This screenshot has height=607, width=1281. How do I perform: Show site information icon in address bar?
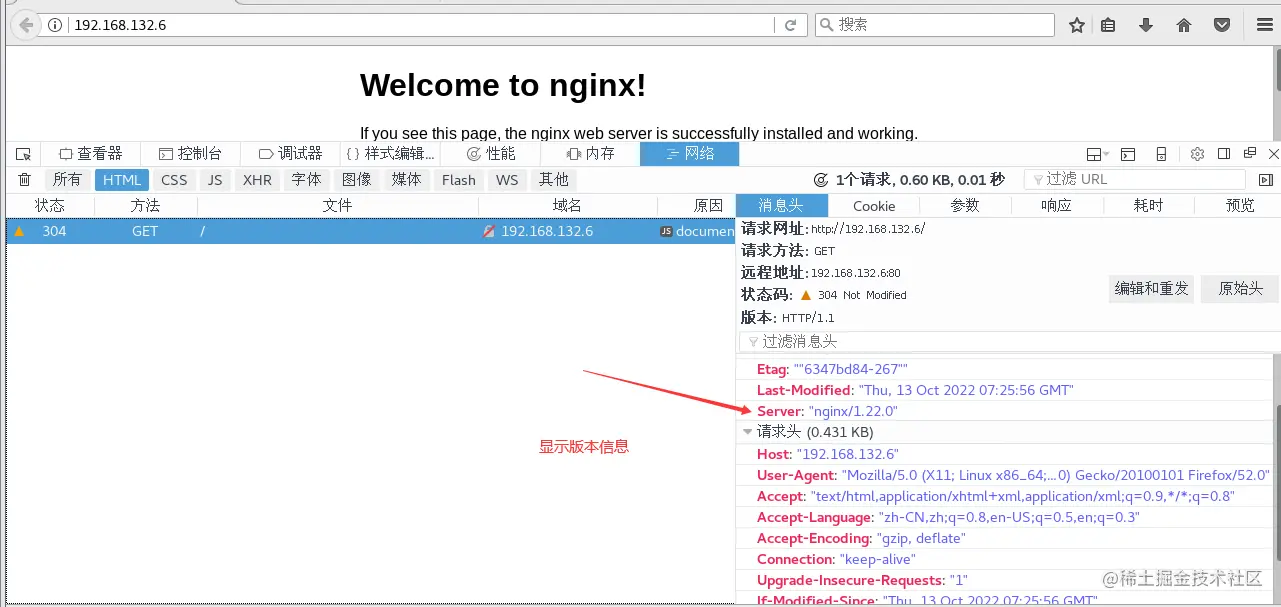[55, 25]
